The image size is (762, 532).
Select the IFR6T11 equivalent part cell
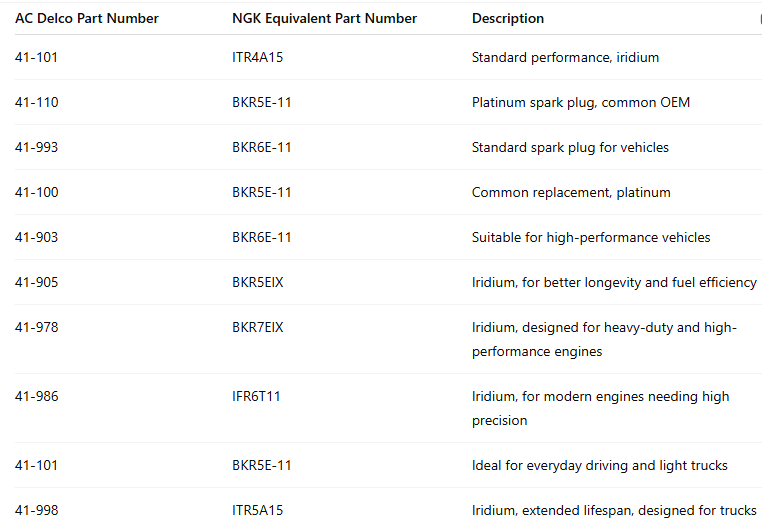tap(256, 396)
